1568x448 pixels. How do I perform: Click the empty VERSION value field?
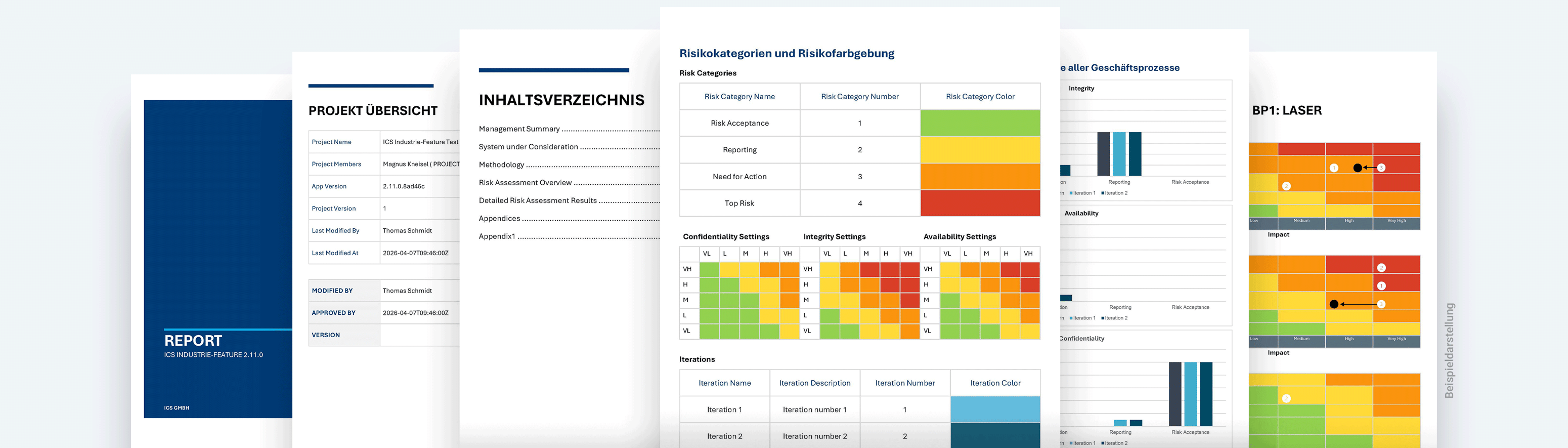tap(419, 335)
